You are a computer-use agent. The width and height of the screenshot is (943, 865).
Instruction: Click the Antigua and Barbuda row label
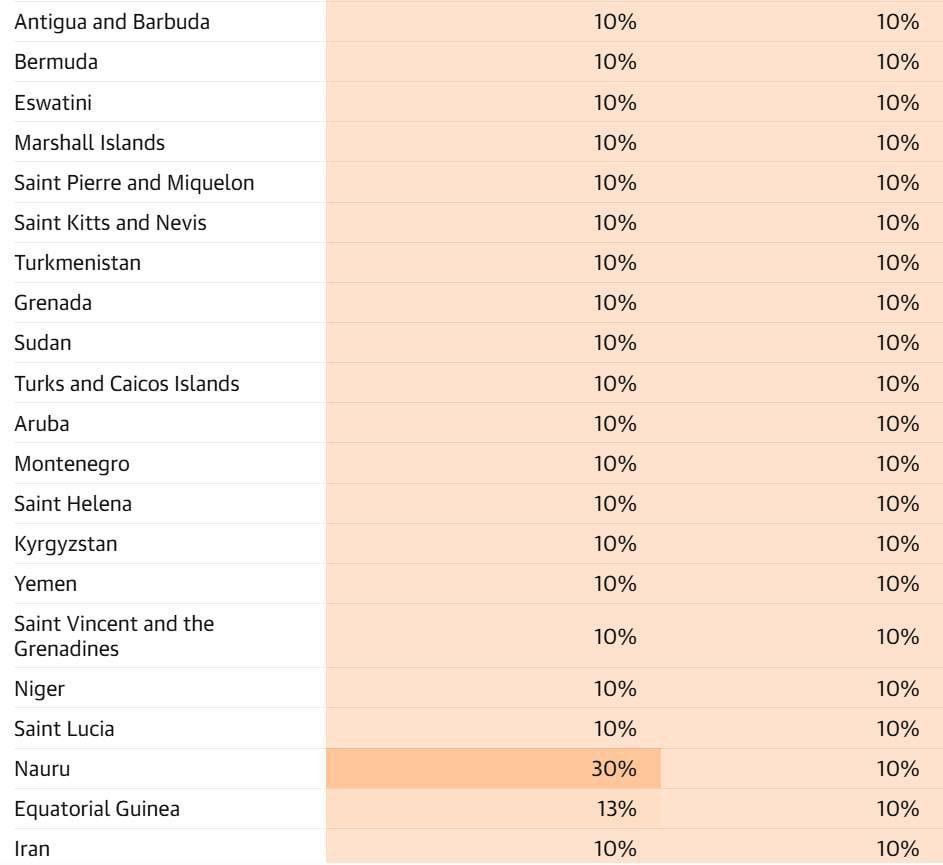(x=112, y=22)
